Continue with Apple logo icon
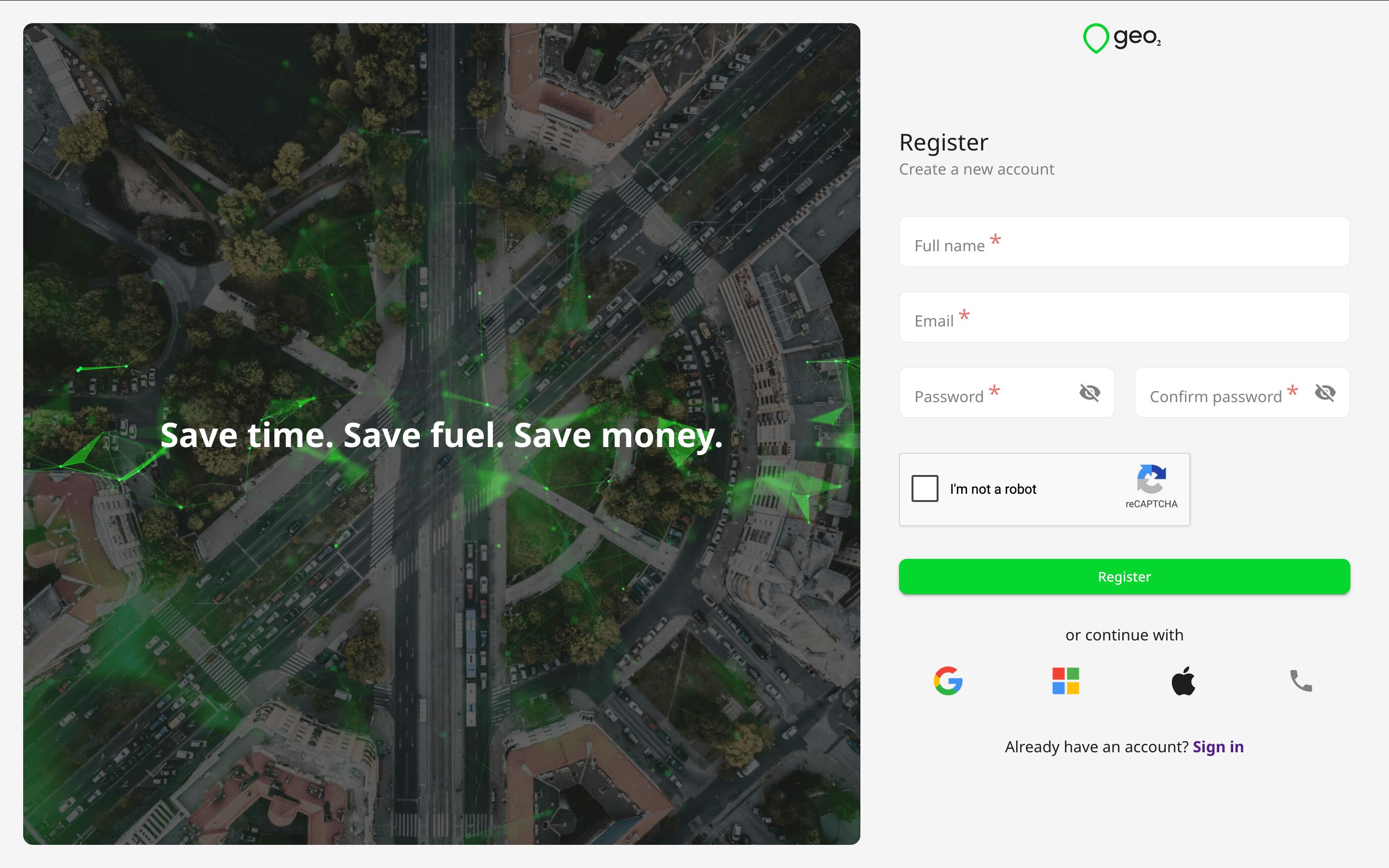Image resolution: width=1389 pixels, height=868 pixels. [1184, 681]
